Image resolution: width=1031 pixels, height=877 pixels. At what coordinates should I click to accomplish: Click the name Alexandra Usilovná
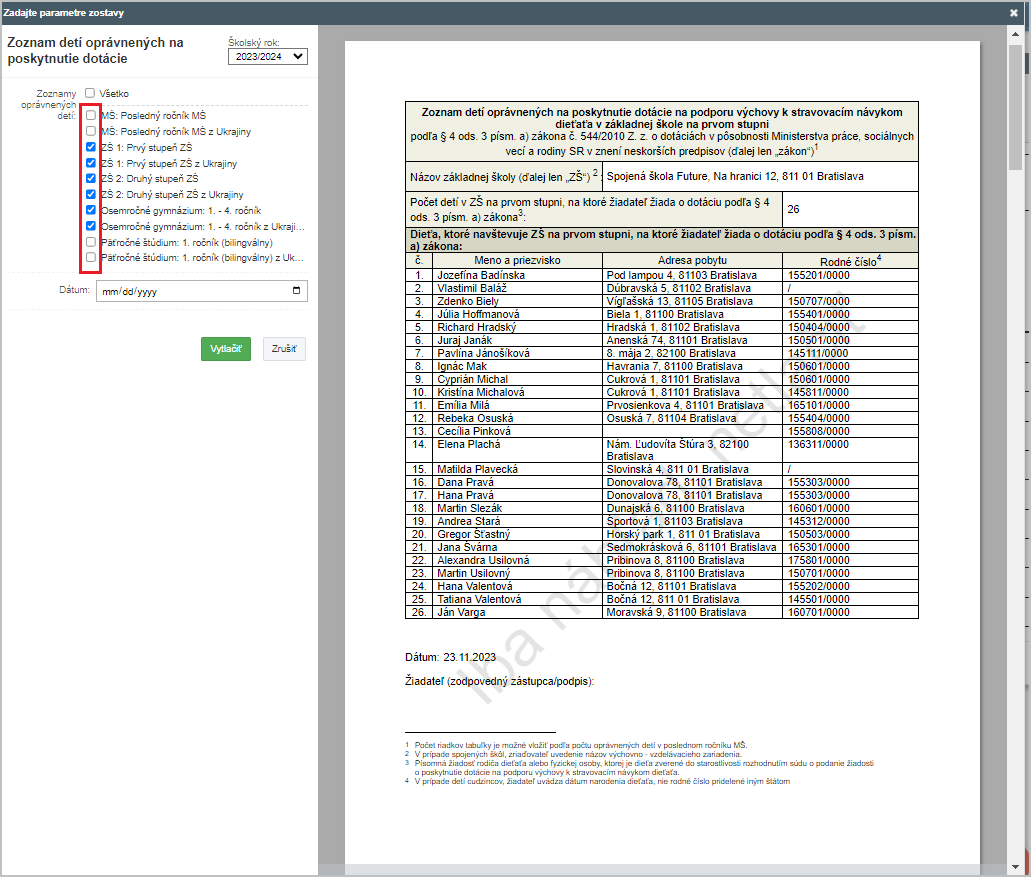[x=483, y=560]
